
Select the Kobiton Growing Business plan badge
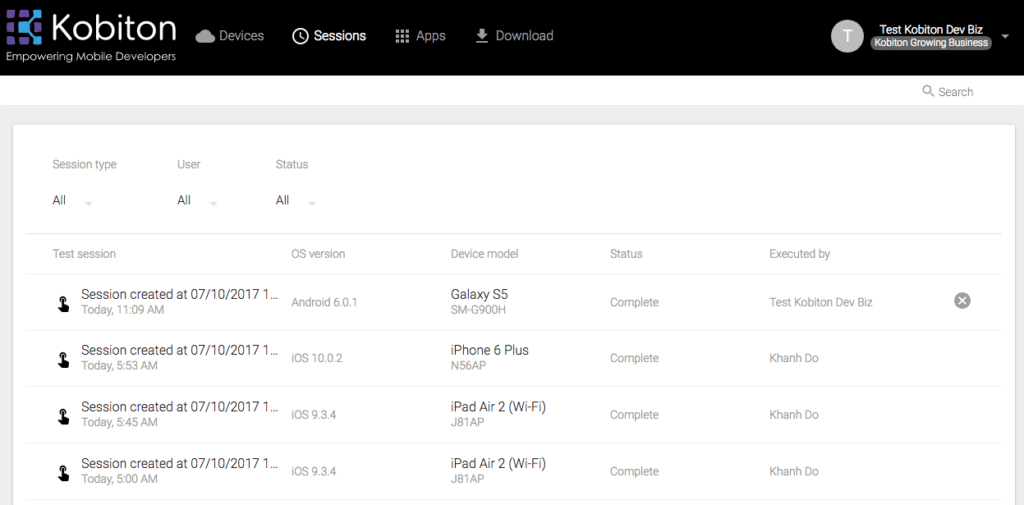pyautogui.click(x=931, y=43)
